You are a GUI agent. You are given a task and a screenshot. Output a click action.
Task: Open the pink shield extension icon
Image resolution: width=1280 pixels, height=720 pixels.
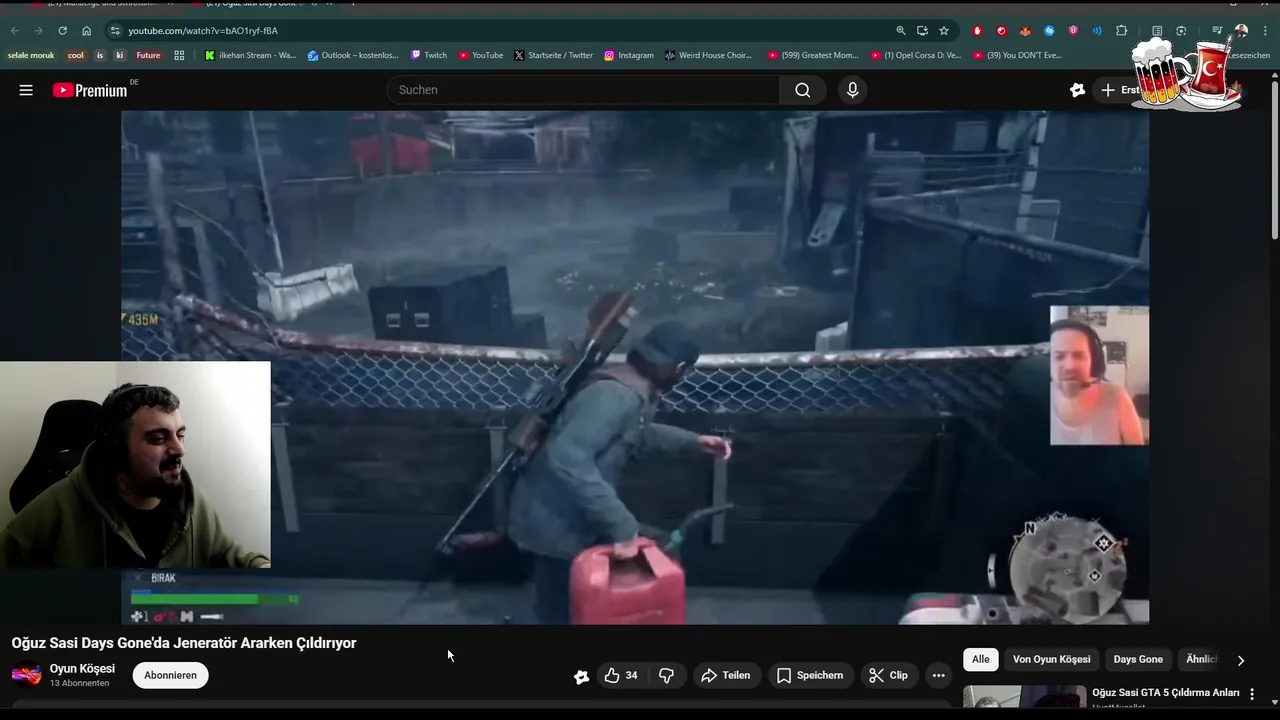1073,31
